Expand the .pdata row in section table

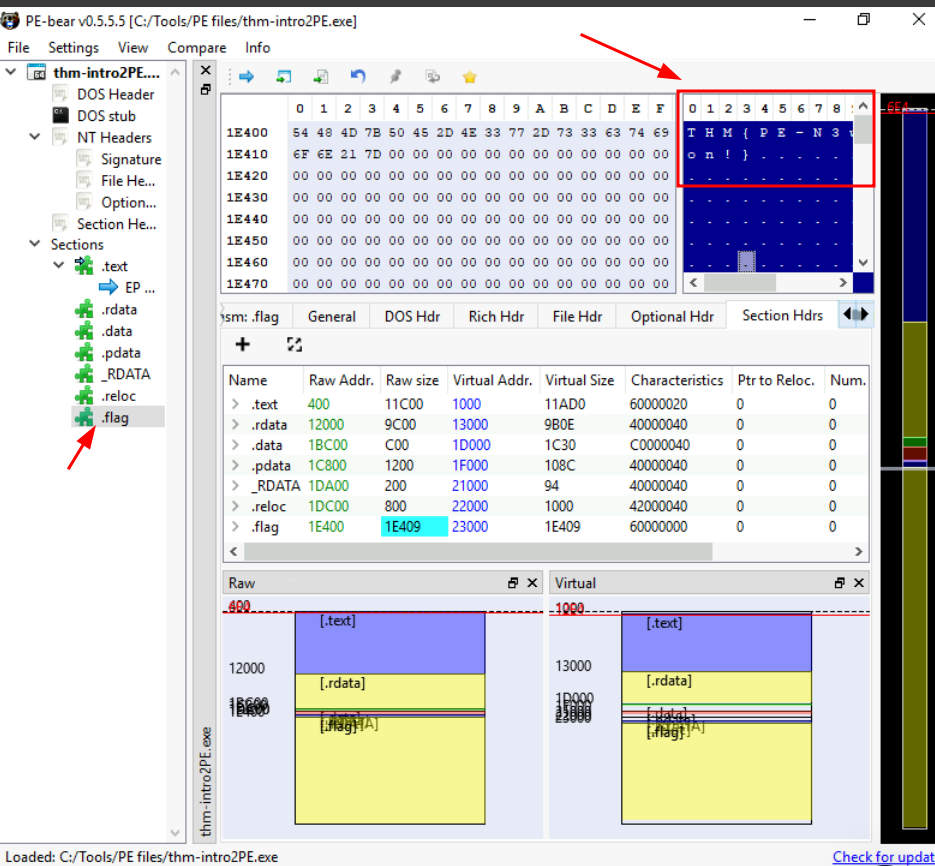tap(236, 465)
